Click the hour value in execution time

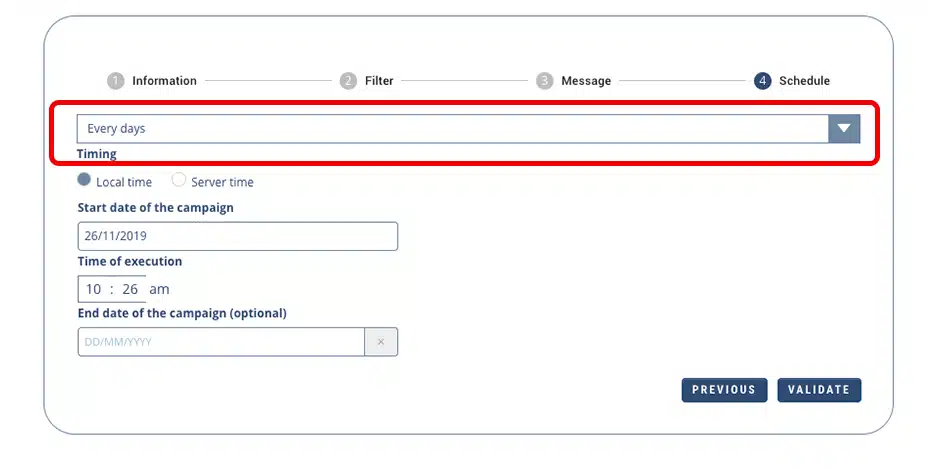93,289
